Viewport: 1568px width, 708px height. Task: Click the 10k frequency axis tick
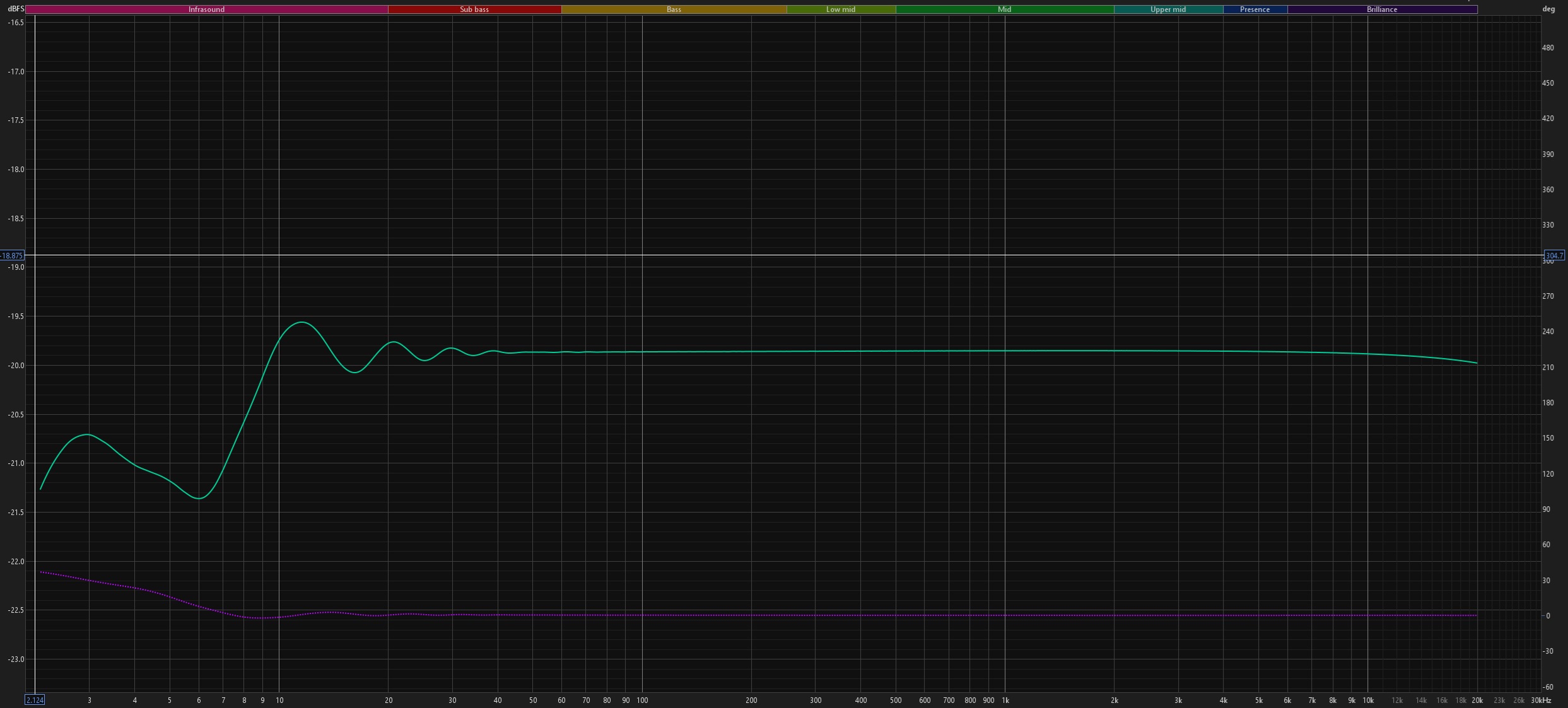1368,700
